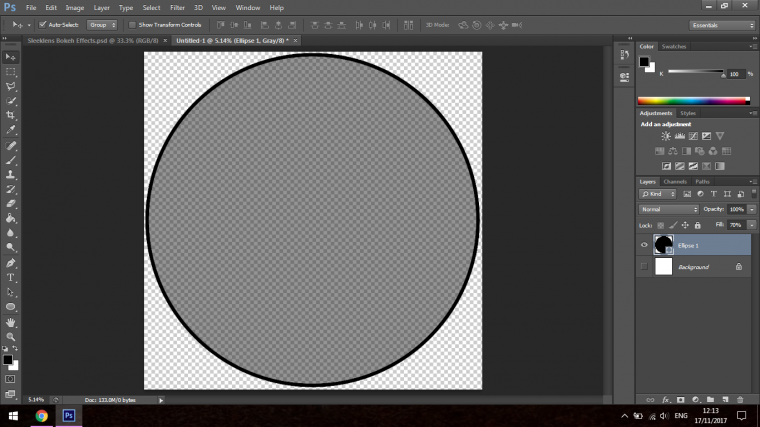
Task: Add Brightness/Contrast adjustment
Action: coord(666,136)
